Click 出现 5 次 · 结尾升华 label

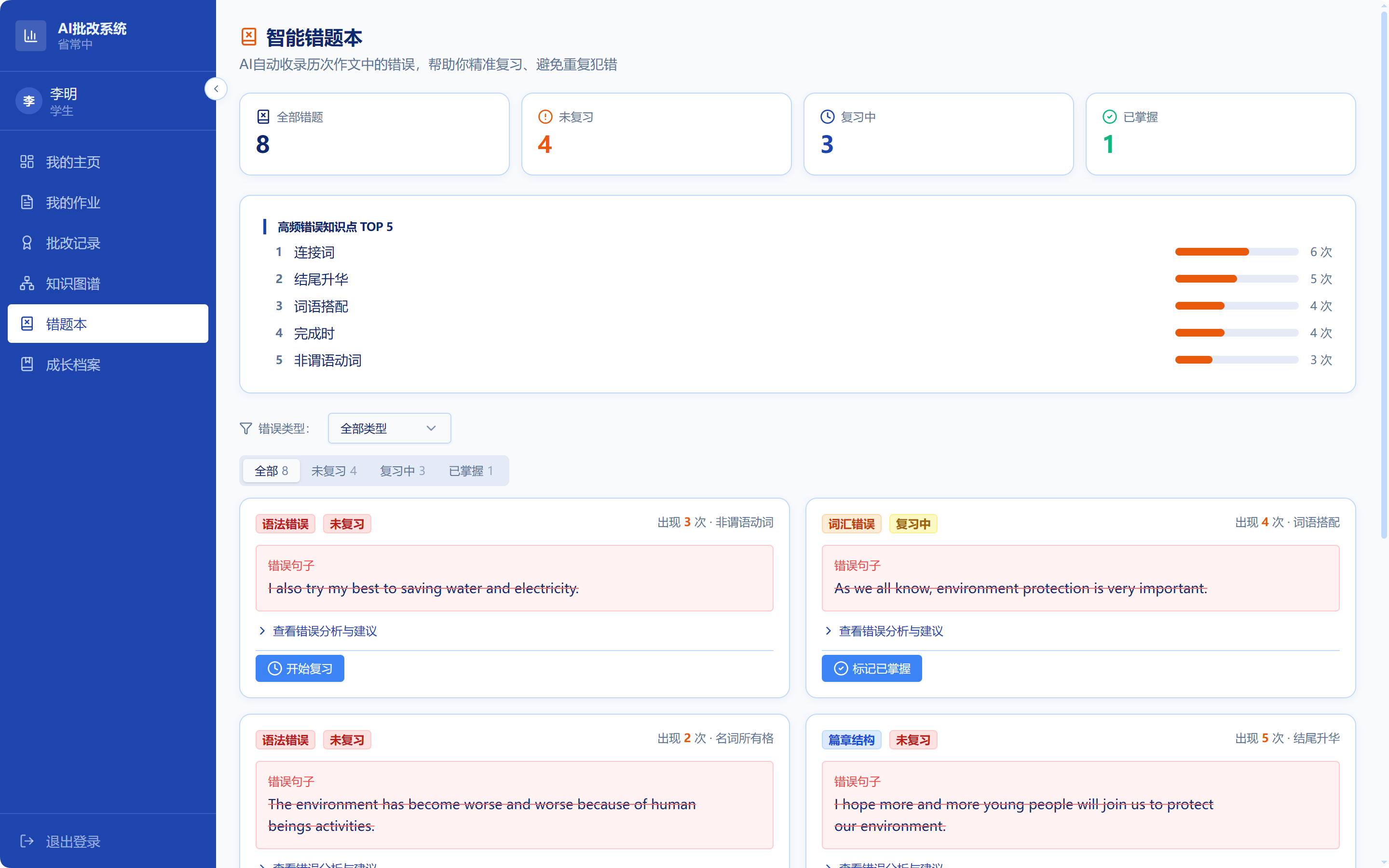click(1287, 738)
